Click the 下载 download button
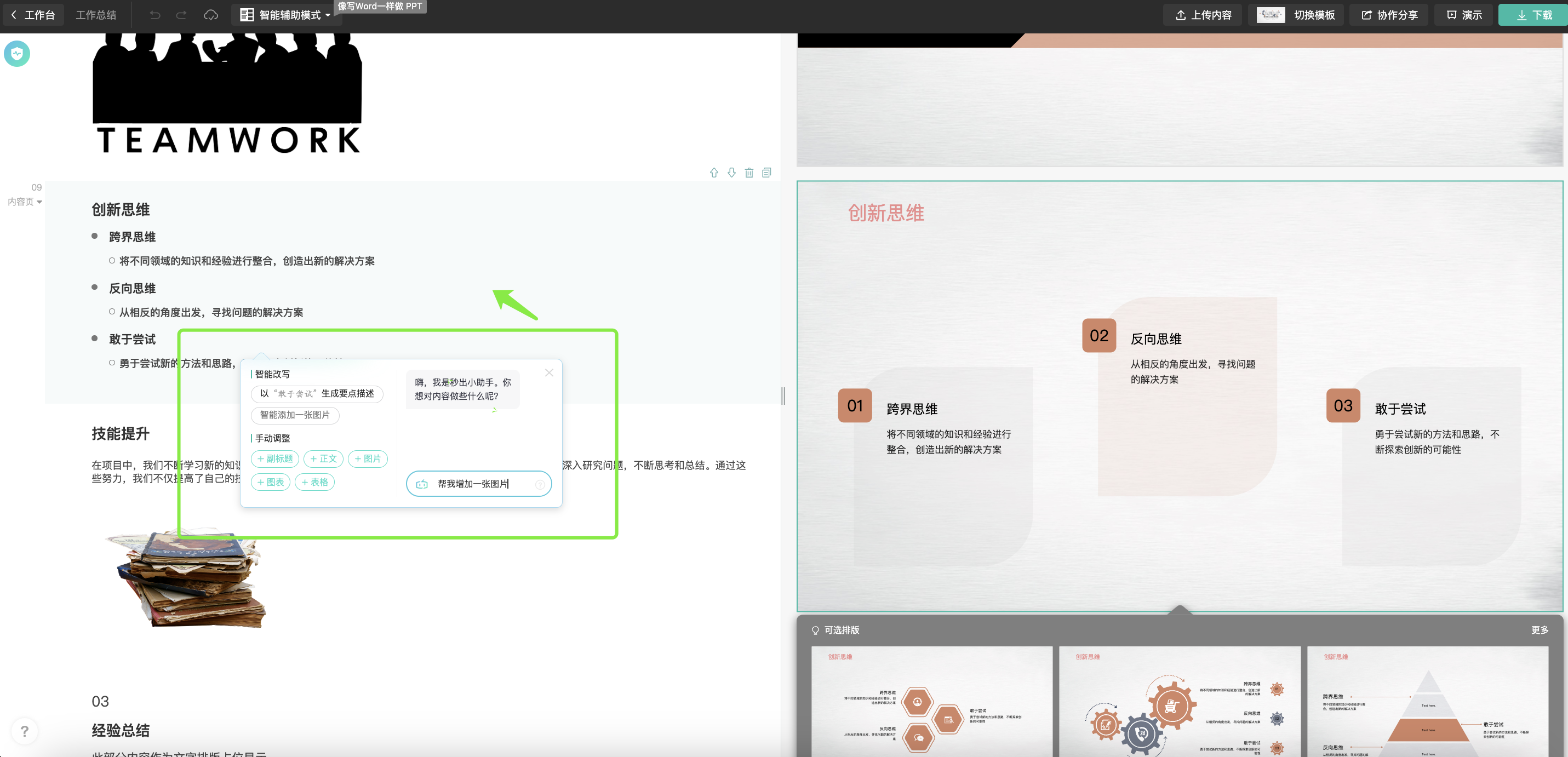Viewport: 1568px width, 757px height. (x=1533, y=15)
